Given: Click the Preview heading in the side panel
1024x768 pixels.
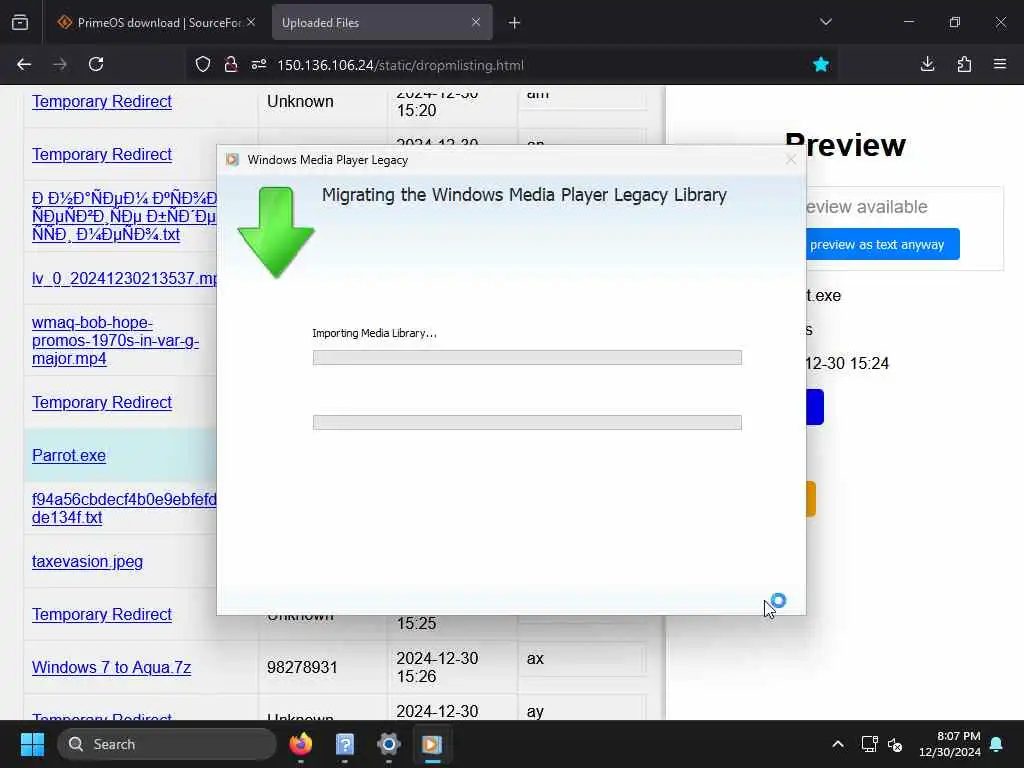Looking at the screenshot, I should coord(845,145).
